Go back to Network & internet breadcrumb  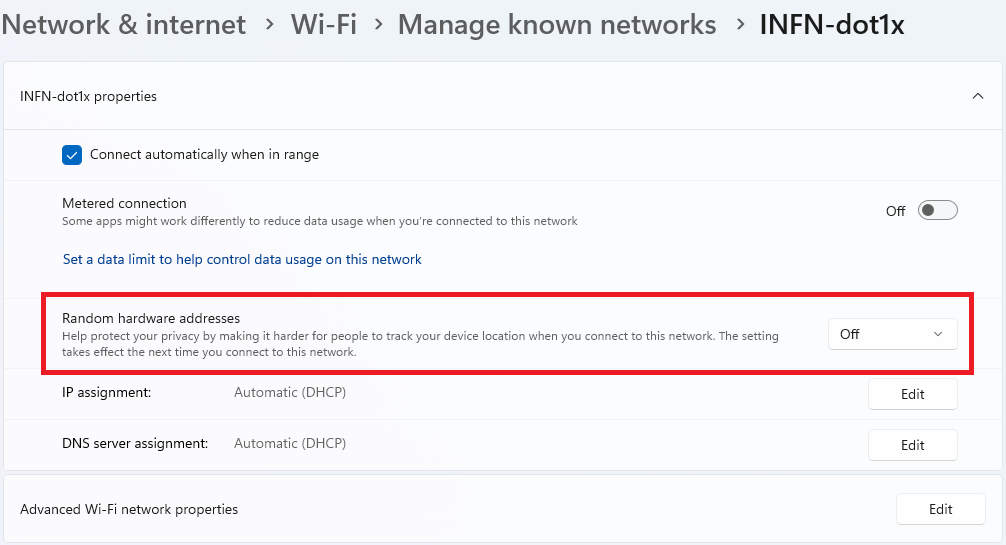pyautogui.click(x=124, y=25)
